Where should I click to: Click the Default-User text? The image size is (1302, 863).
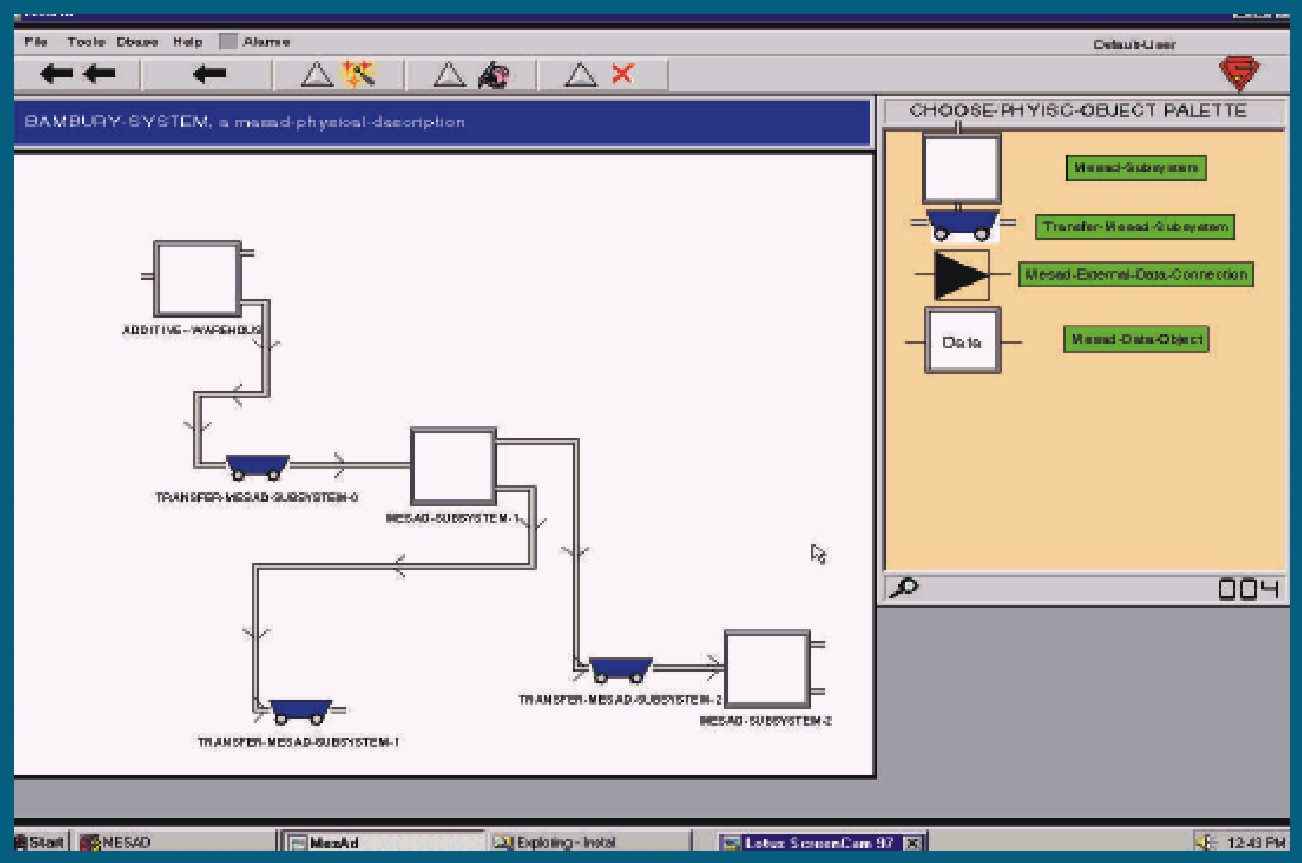pyautogui.click(x=1135, y=44)
